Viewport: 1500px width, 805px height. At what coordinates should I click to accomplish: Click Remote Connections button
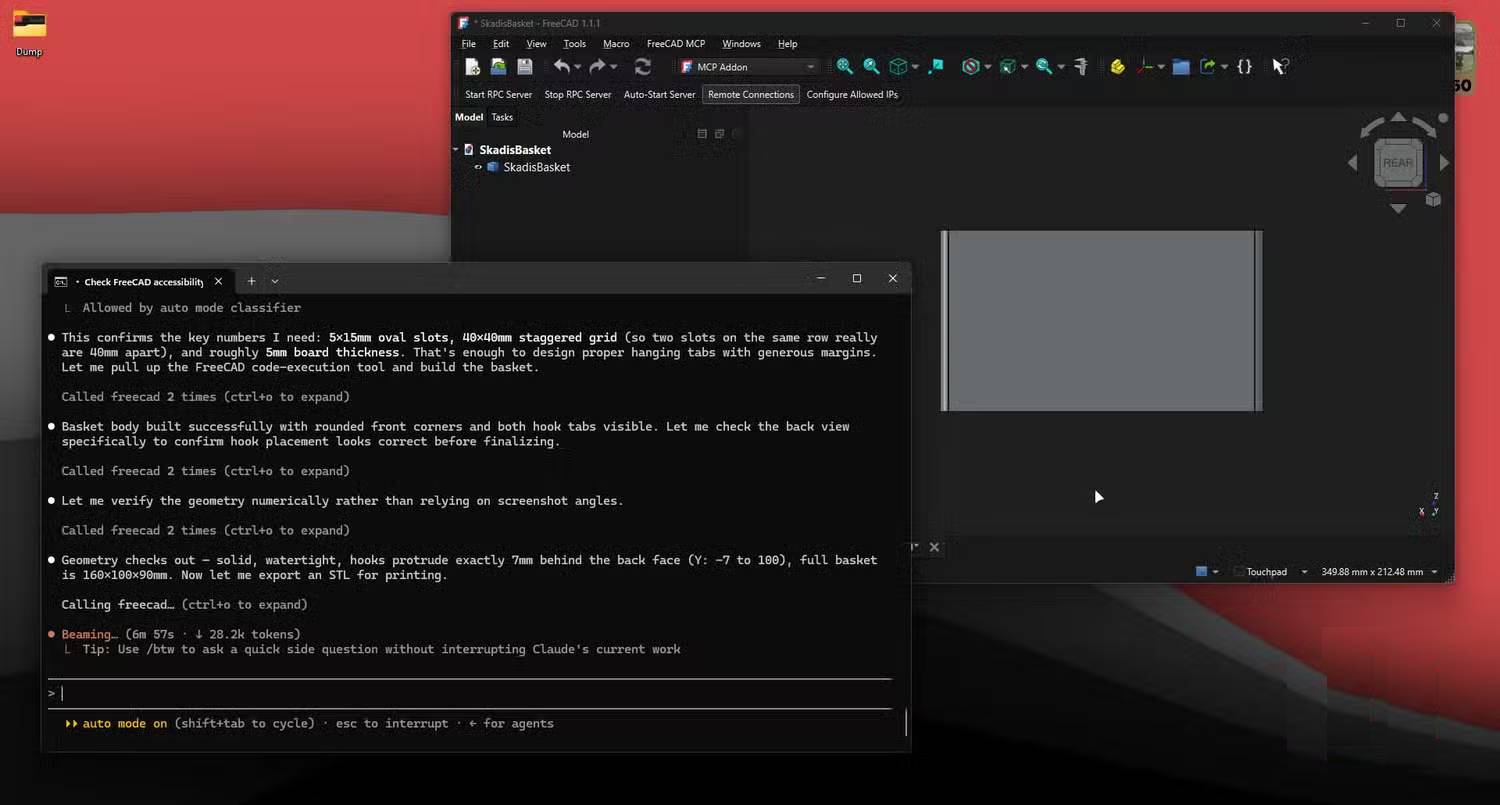tap(751, 94)
